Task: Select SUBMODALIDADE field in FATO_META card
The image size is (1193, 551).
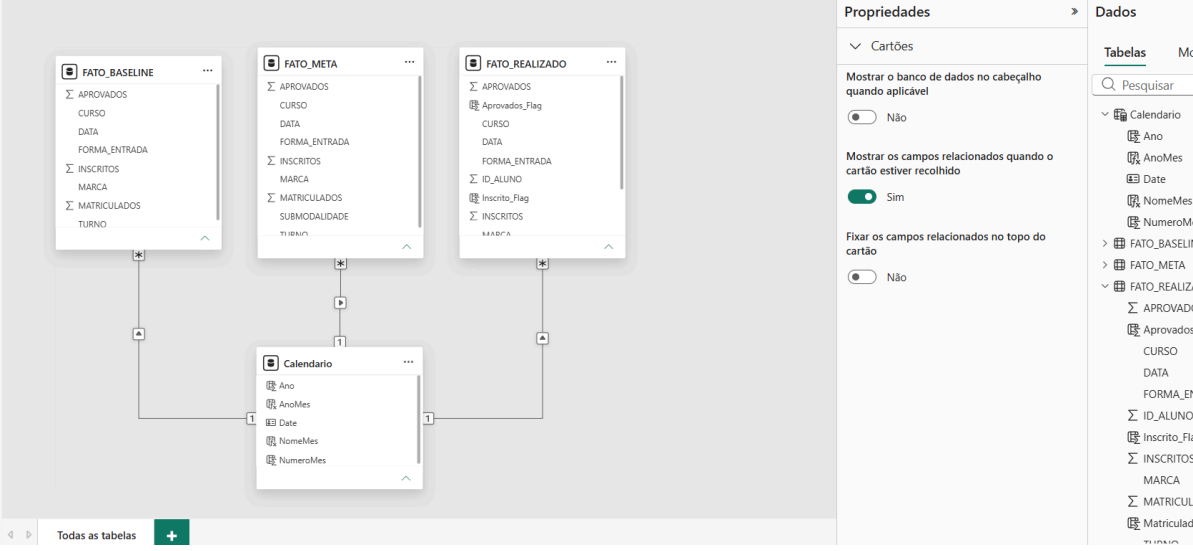Action: [x=313, y=216]
